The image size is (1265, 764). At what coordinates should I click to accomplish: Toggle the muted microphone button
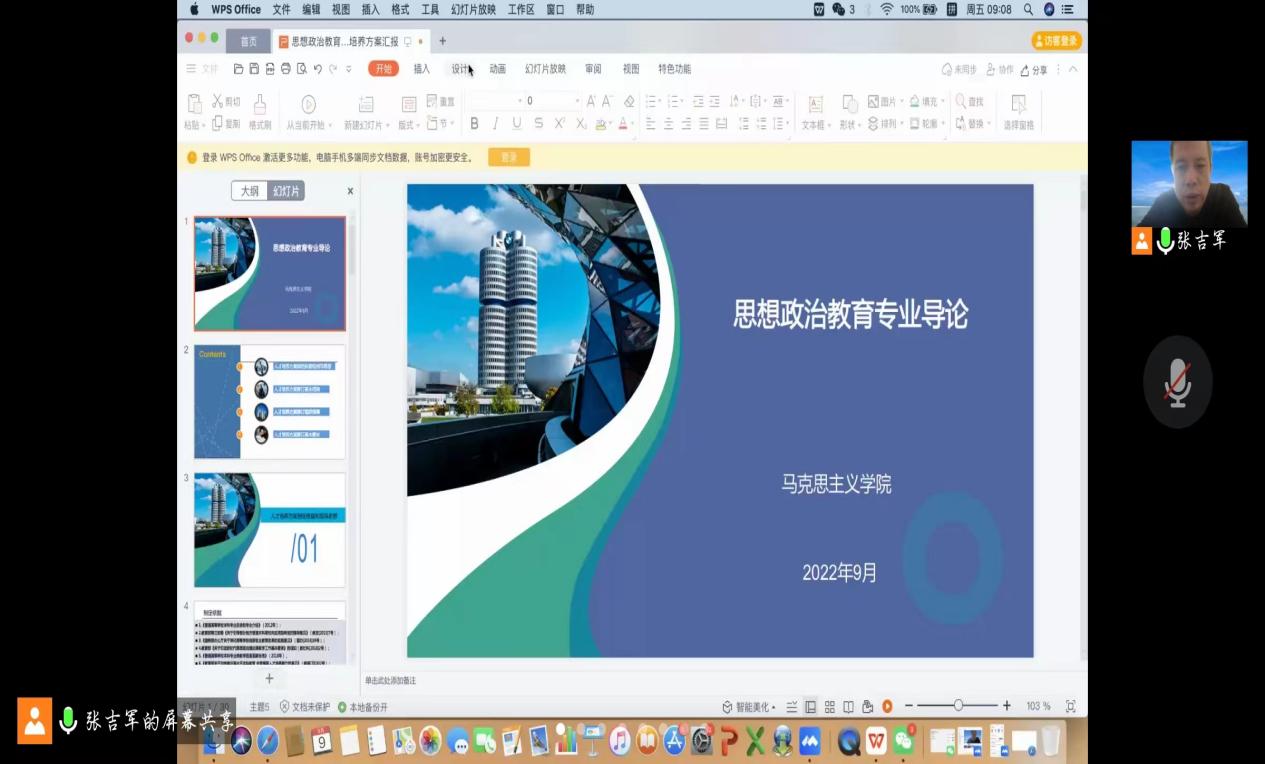pyautogui.click(x=1177, y=382)
